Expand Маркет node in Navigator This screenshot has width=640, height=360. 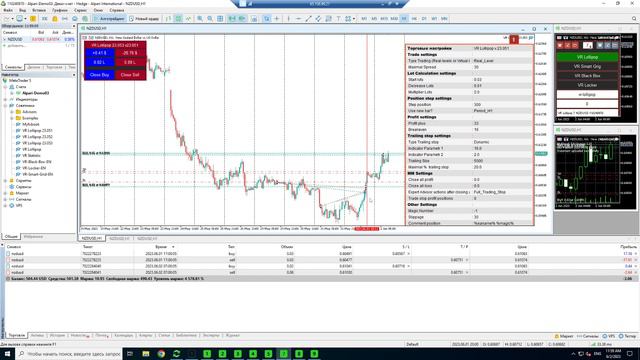pyautogui.click(x=5, y=193)
